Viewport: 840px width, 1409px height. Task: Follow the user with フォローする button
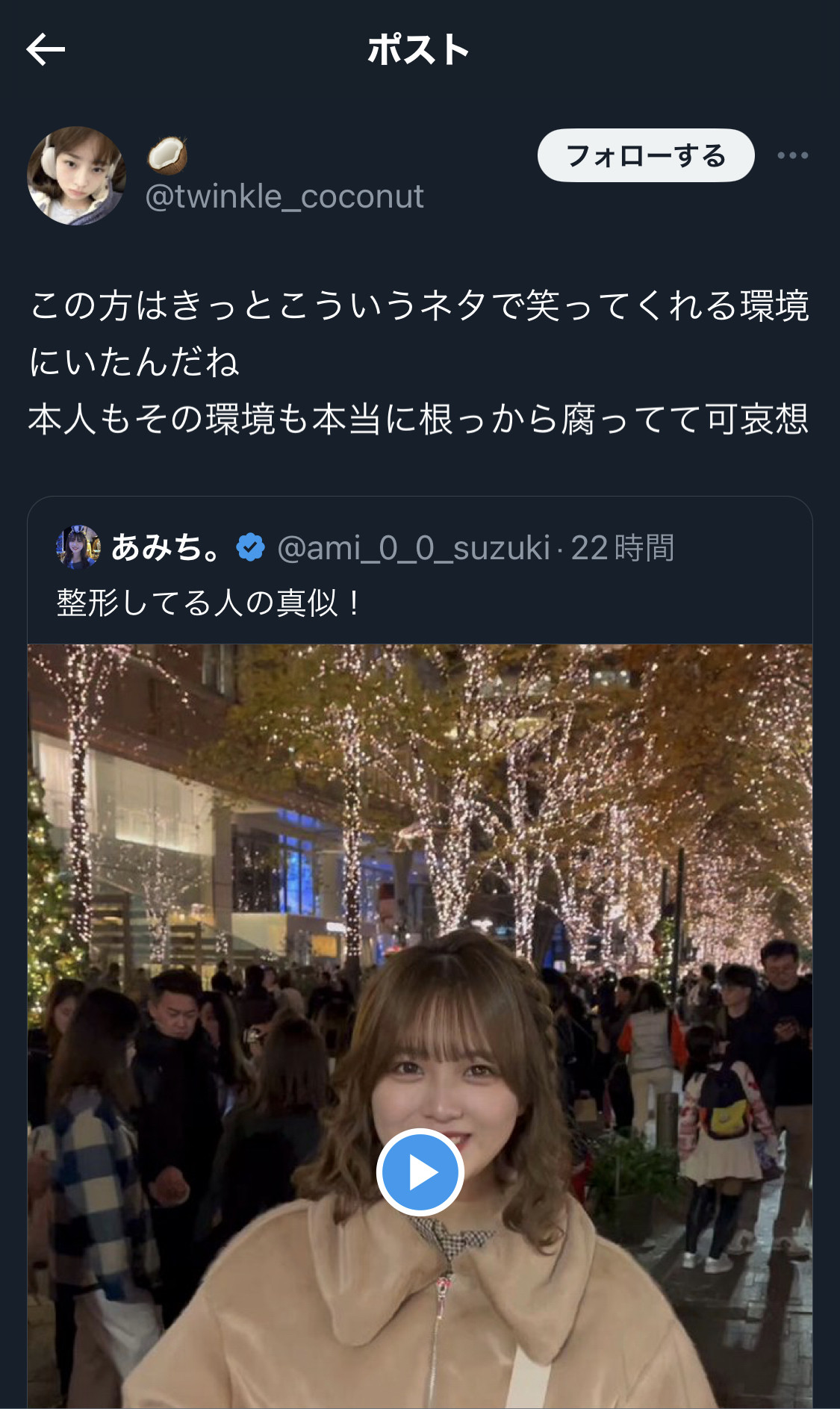646,155
